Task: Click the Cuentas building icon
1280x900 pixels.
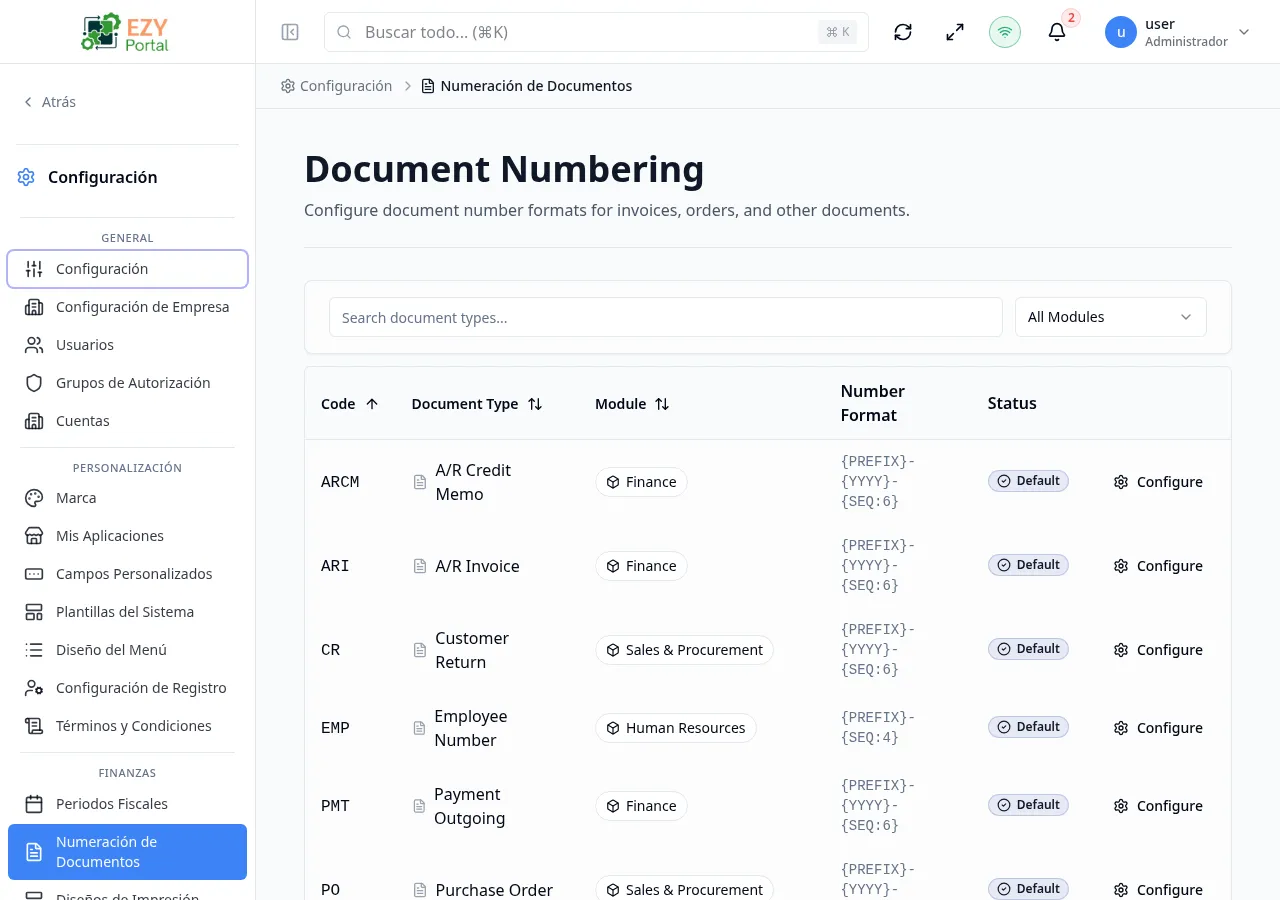Action: pyautogui.click(x=34, y=421)
